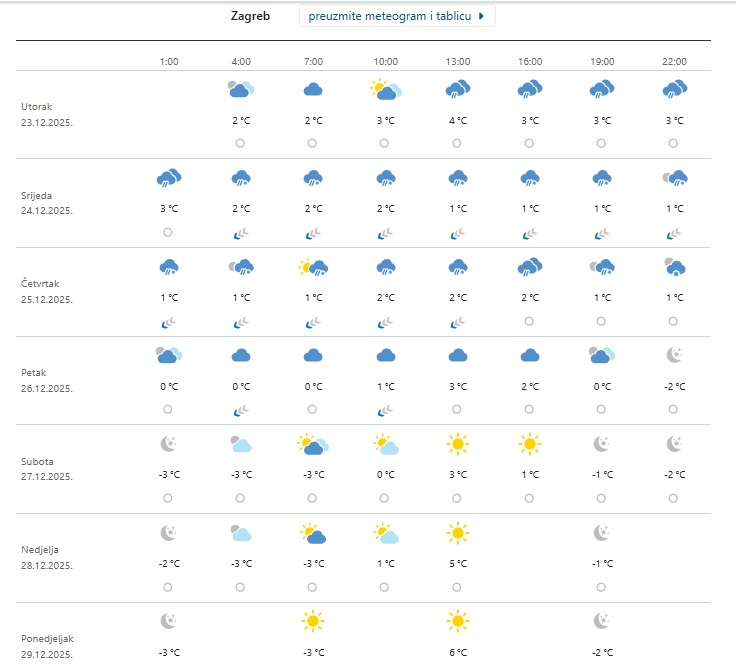Click the Petak 26.12.2025. row label
This screenshot has height=668, width=736.
46,381
